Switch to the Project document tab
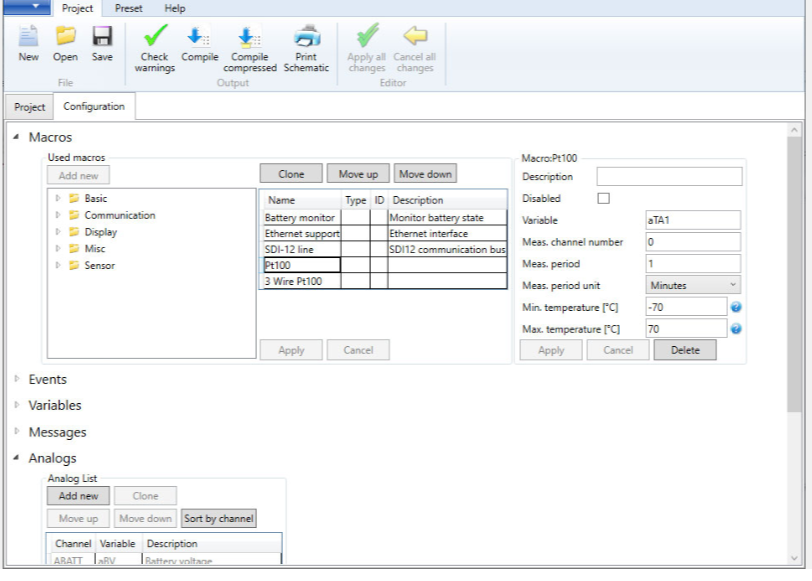Viewport: 812px width, 581px height. click(x=30, y=107)
